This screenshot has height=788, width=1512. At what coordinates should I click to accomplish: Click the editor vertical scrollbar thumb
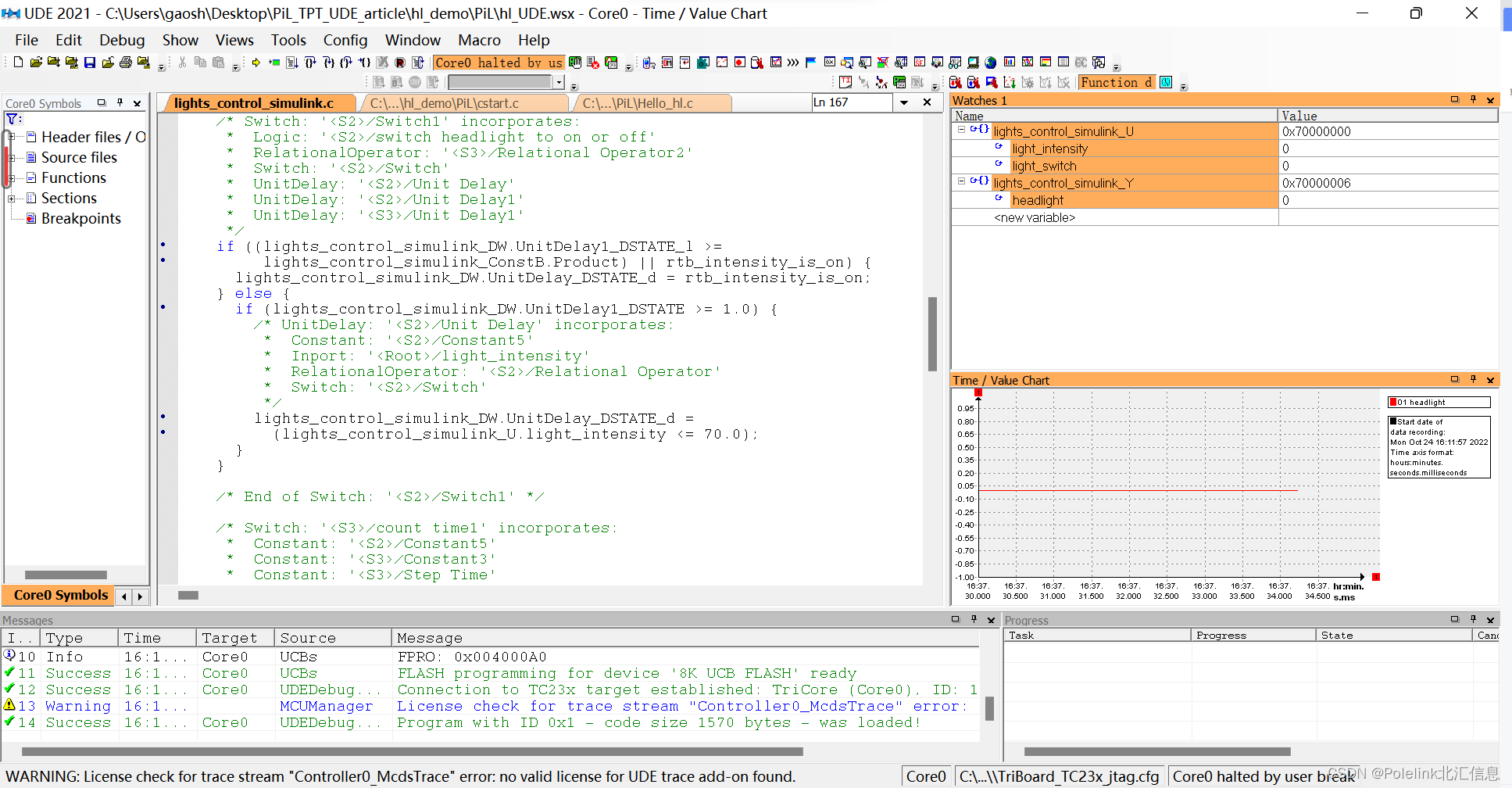(932, 335)
